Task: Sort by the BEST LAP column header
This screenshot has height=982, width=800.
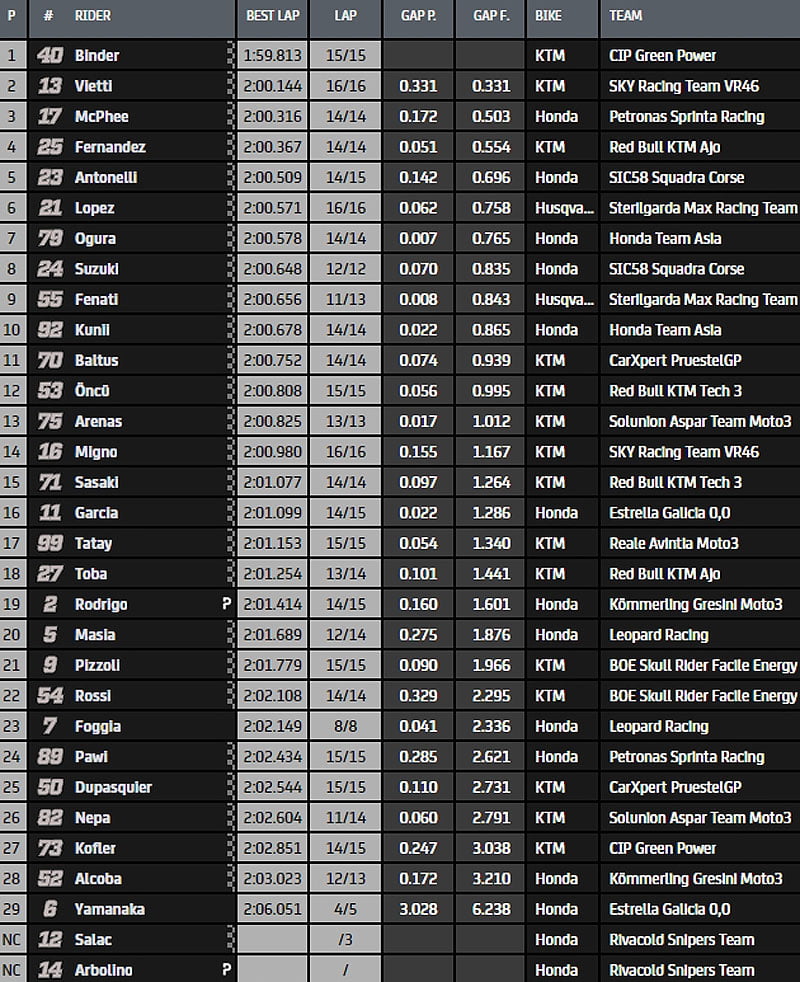Action: click(270, 16)
